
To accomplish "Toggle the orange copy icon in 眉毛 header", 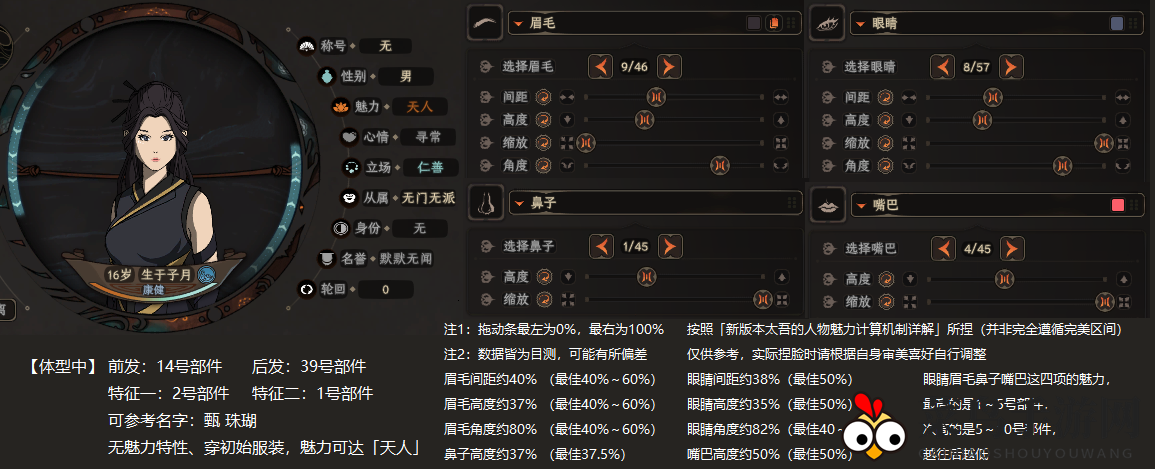I will tap(772, 23).
